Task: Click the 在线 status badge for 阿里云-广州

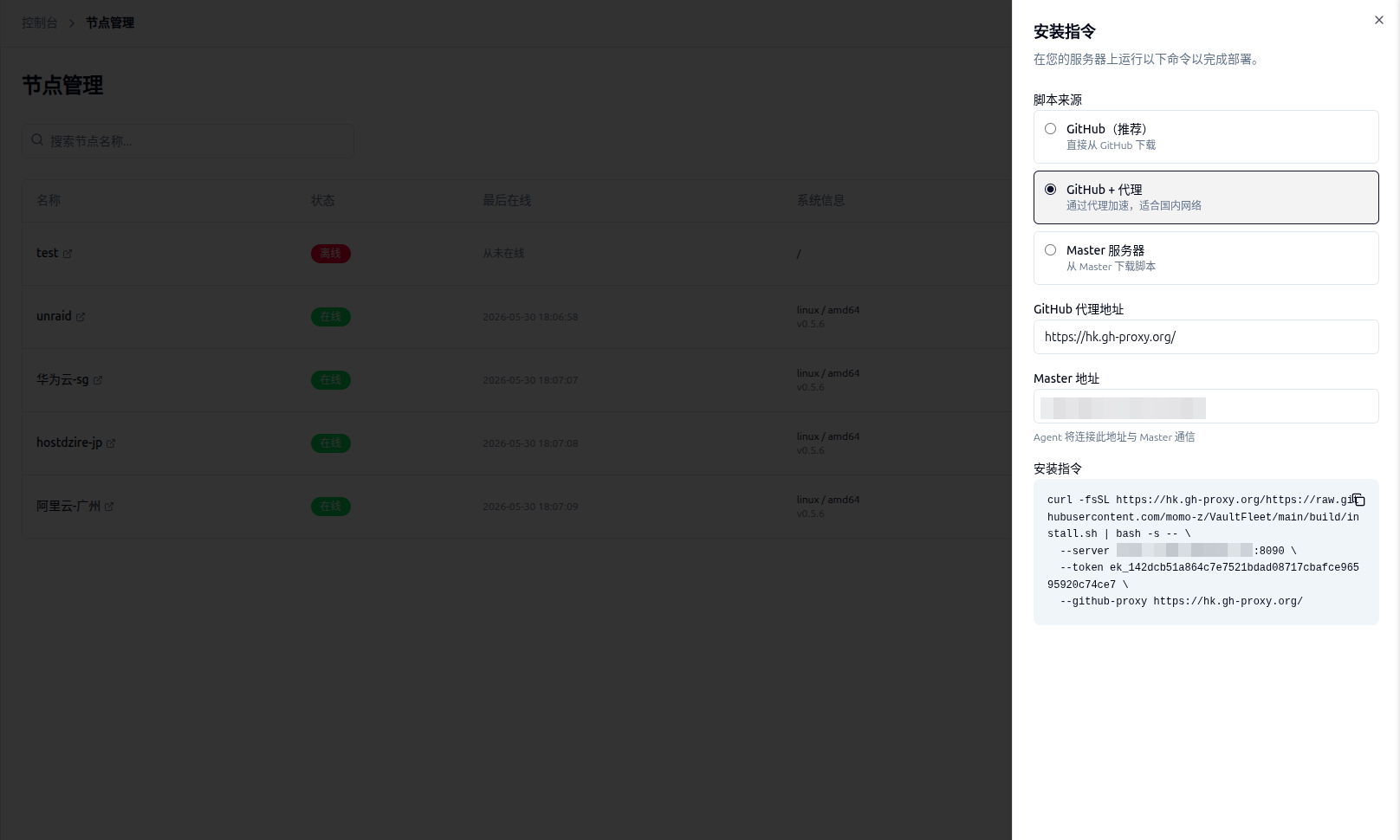Action: 331,507
